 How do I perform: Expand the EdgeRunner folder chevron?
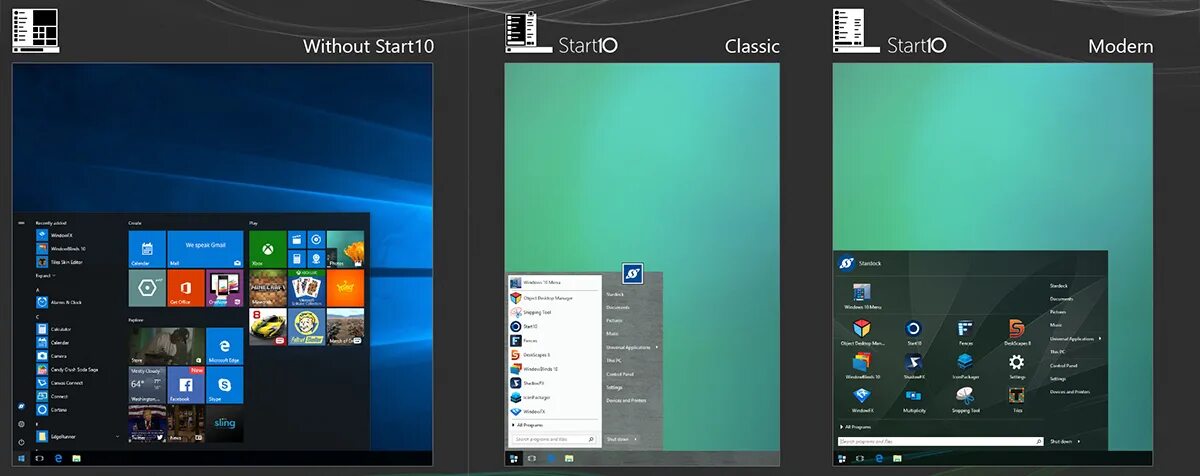point(117,436)
